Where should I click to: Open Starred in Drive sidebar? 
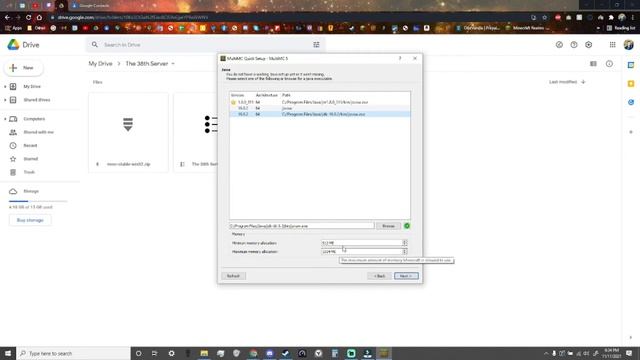point(31,159)
